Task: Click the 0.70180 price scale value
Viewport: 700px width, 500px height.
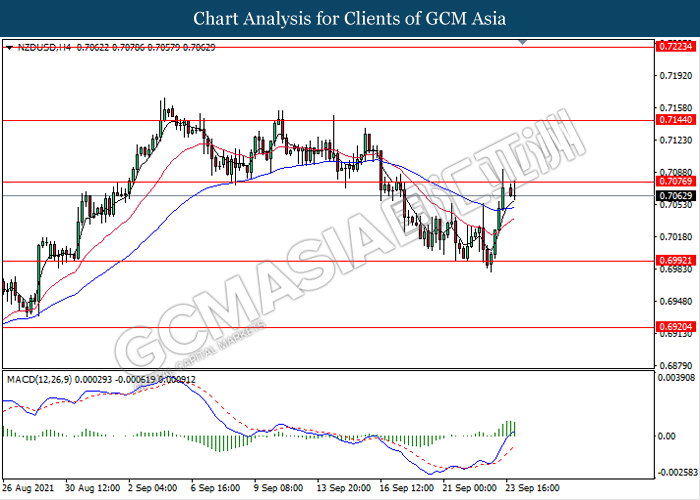Action: coord(676,236)
